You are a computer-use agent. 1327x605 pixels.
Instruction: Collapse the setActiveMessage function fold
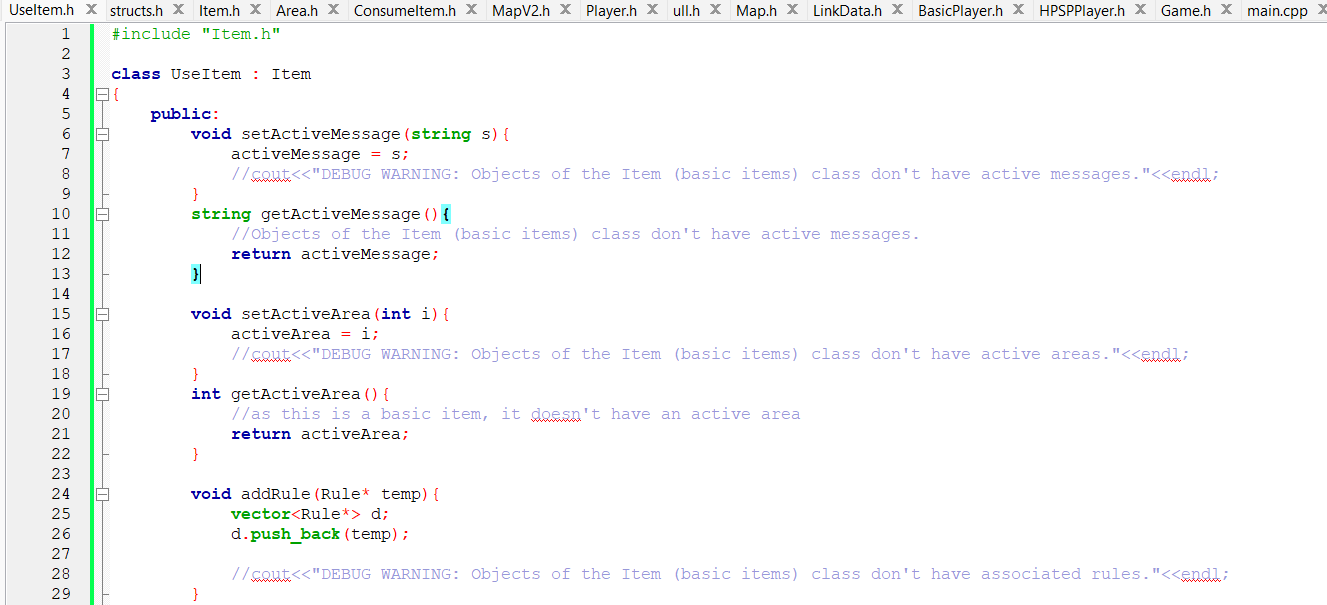coord(103,133)
